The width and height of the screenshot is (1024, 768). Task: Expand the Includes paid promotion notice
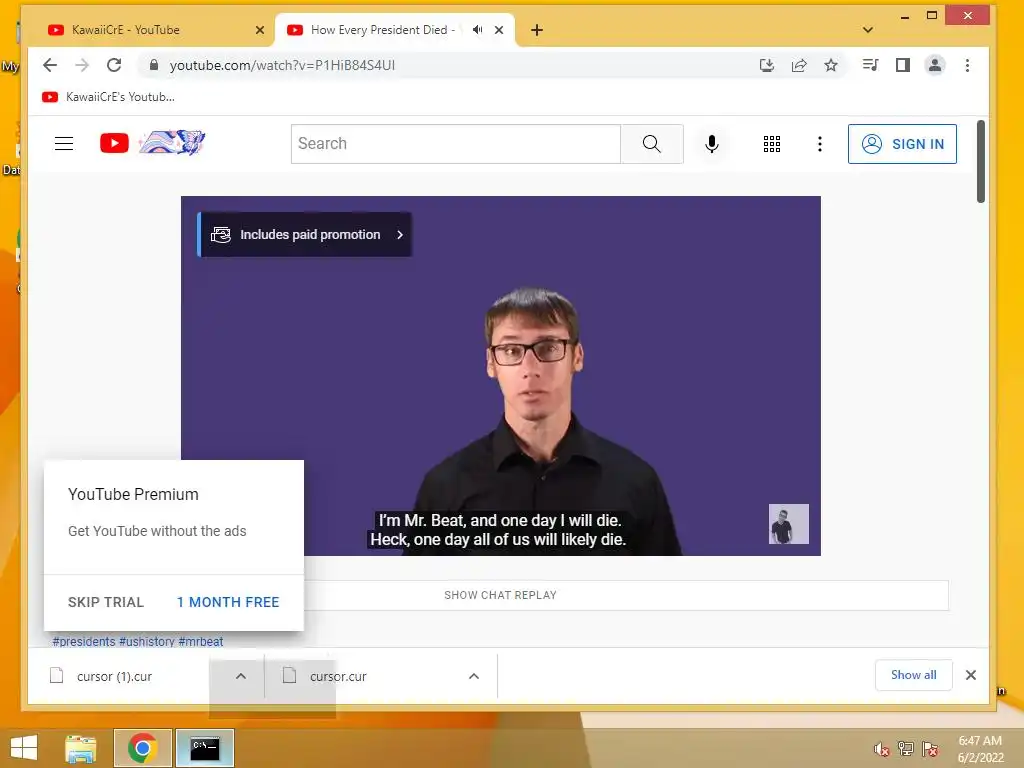pos(305,234)
